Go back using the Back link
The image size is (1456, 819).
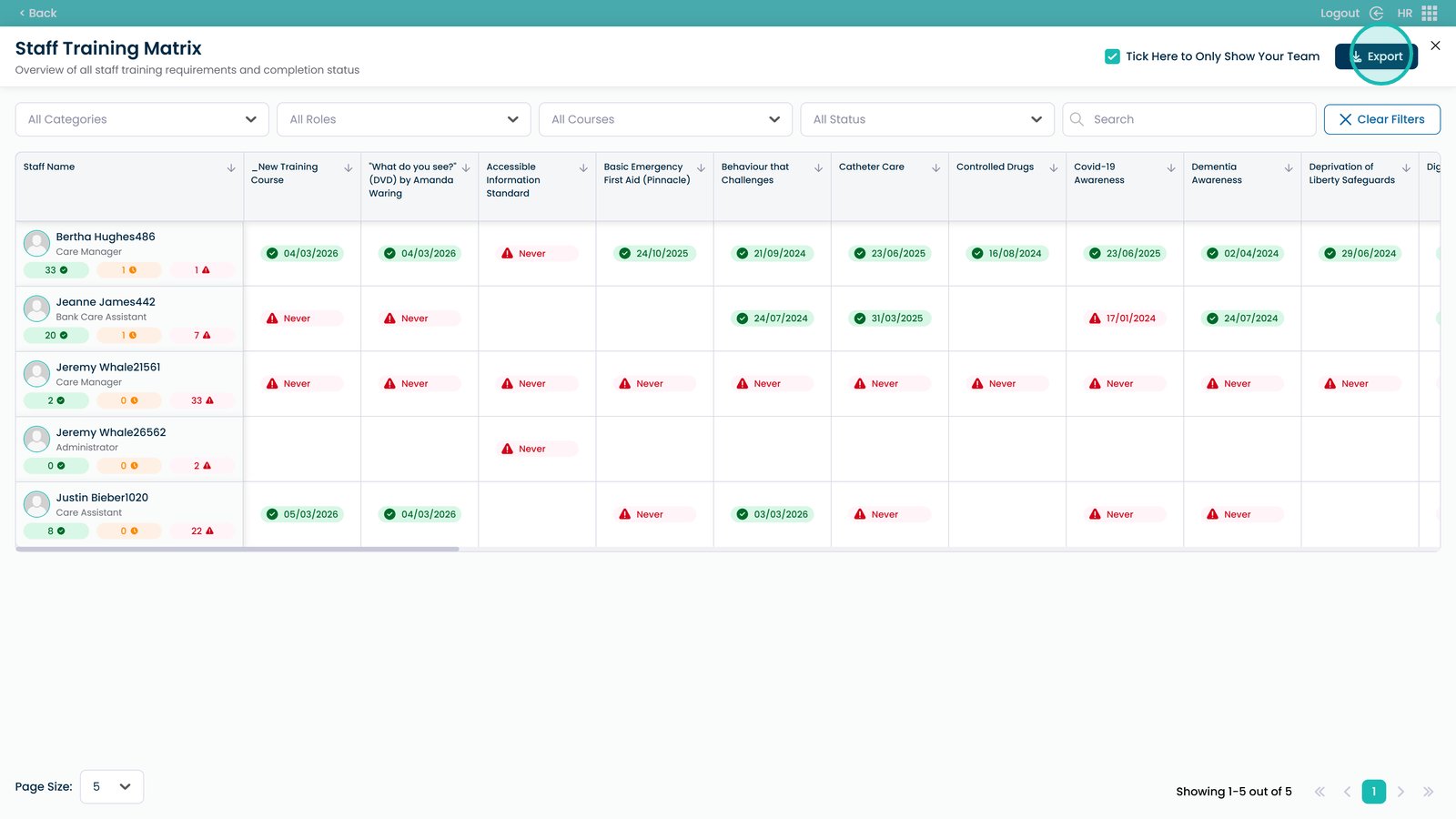click(38, 13)
